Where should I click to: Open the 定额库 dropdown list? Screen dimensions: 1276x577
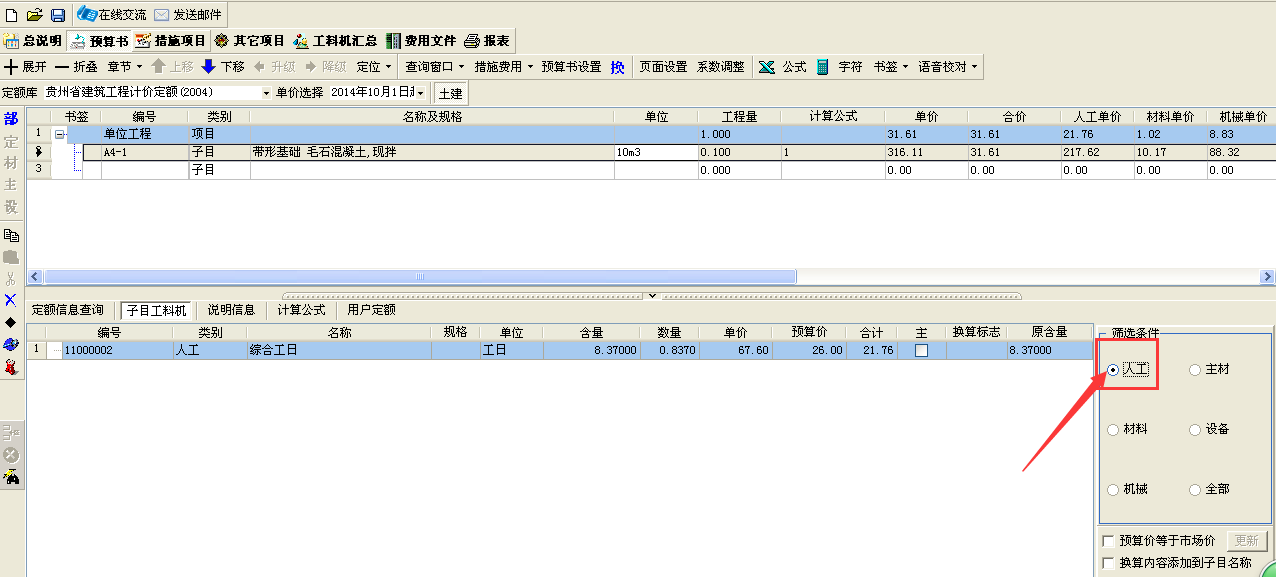pyautogui.click(x=266, y=93)
